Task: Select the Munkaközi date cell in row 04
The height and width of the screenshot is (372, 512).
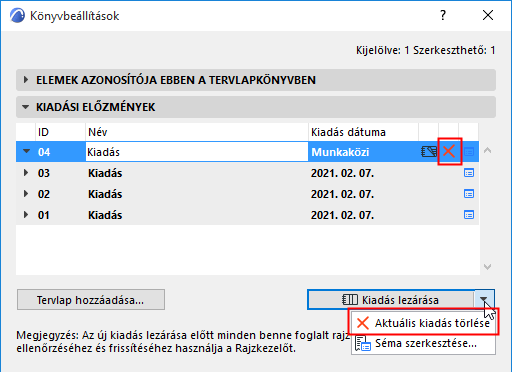Action: [340, 152]
